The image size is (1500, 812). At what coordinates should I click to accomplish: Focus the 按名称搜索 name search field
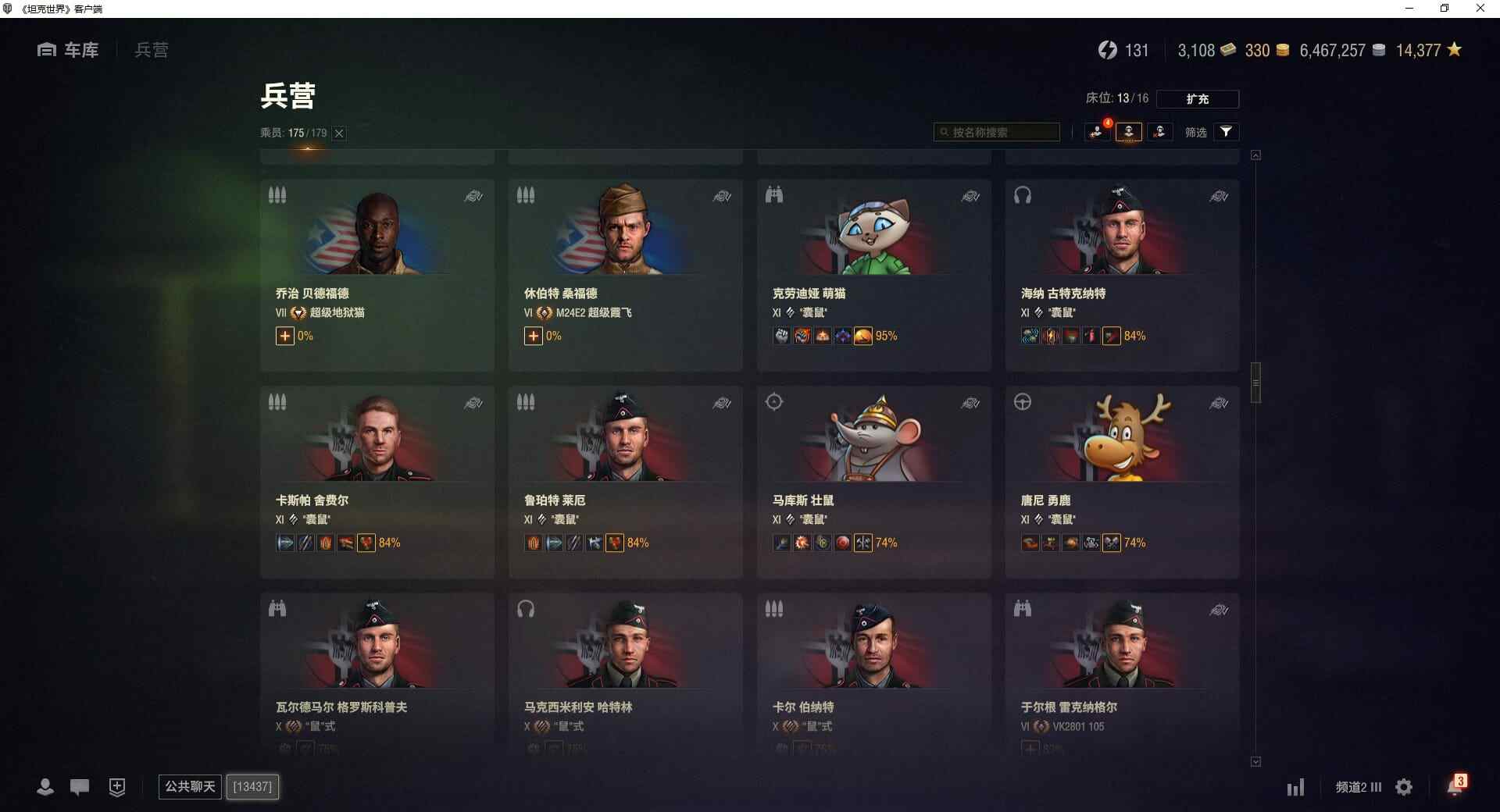(997, 132)
